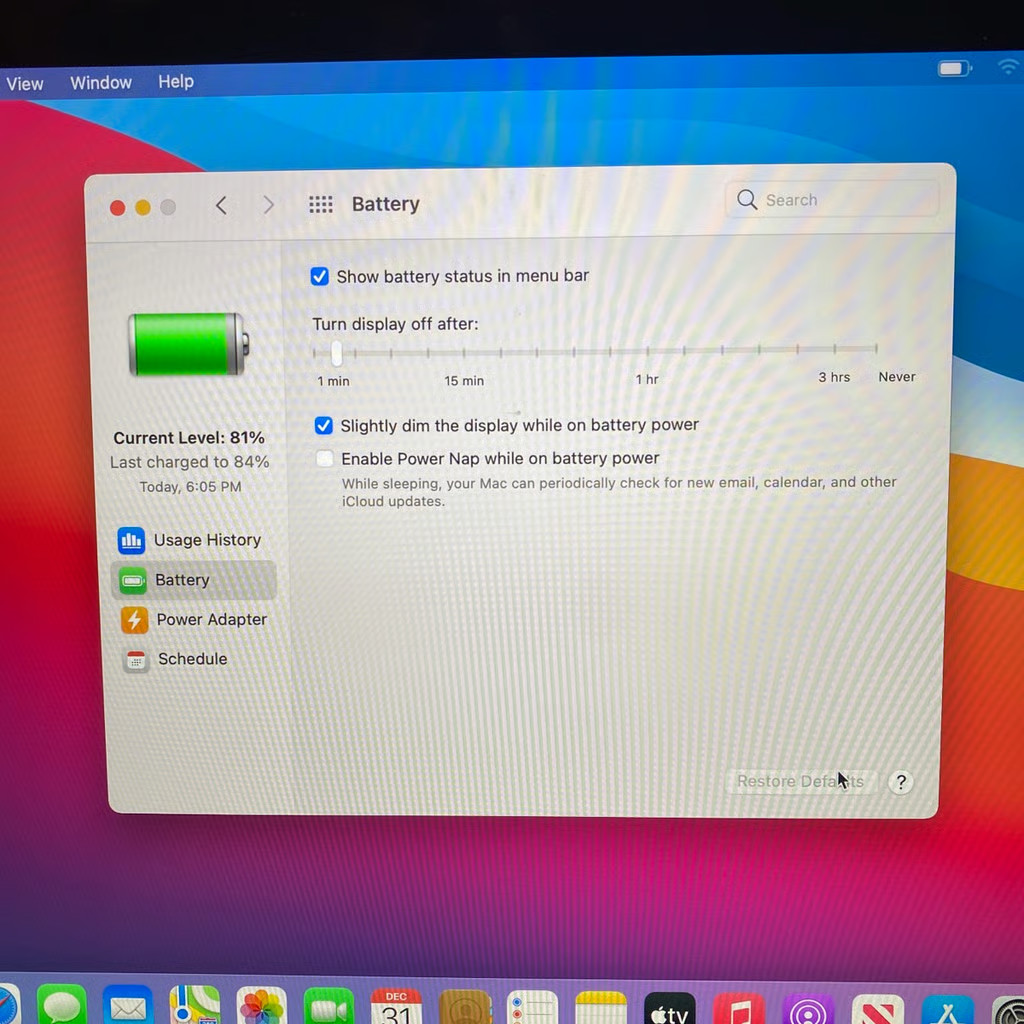Open News from the Dock
Viewport: 1024px width, 1024px height.
[878, 1011]
